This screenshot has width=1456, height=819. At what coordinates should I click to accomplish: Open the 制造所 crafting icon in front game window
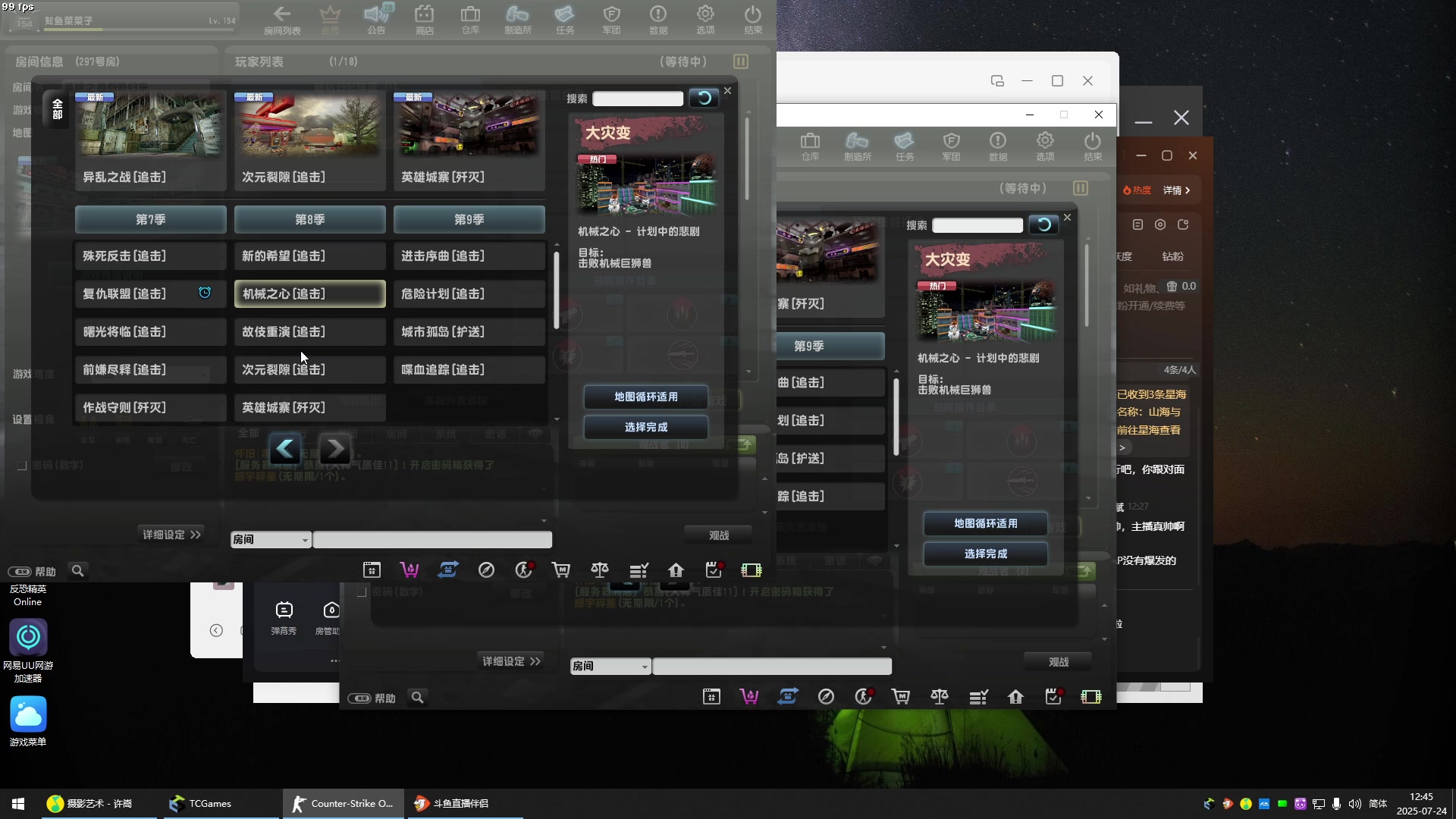pos(517,20)
